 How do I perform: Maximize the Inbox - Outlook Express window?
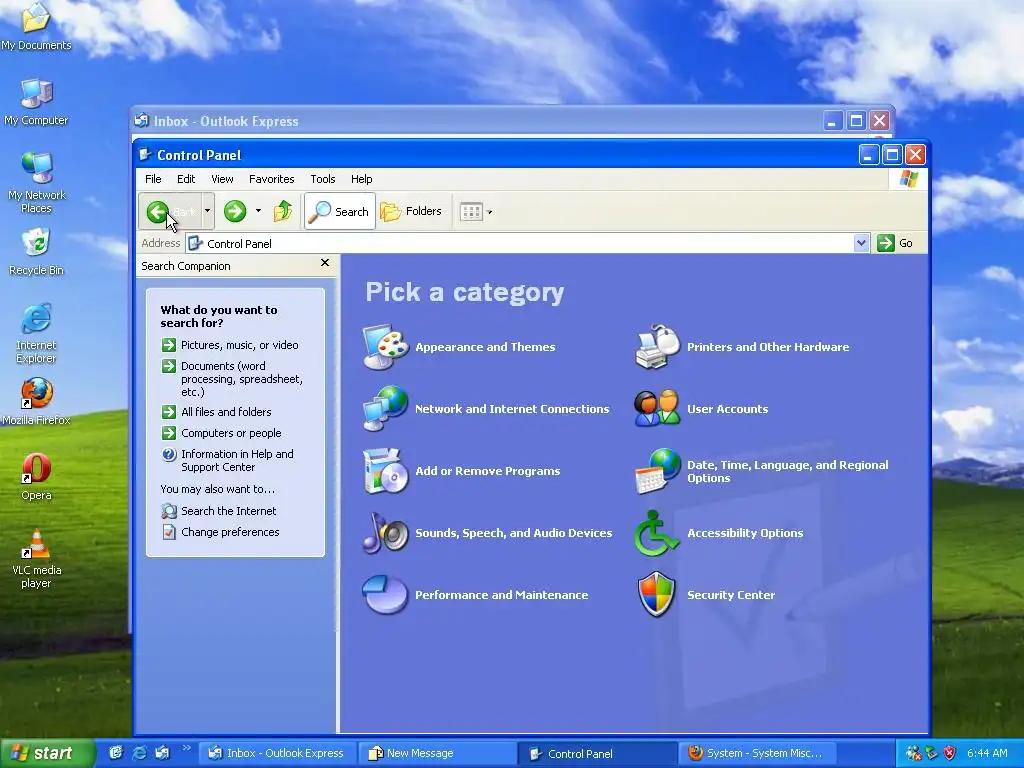(856, 121)
